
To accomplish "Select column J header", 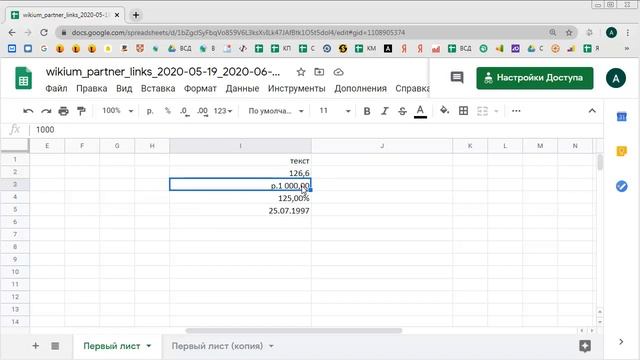I will click(x=382, y=146).
